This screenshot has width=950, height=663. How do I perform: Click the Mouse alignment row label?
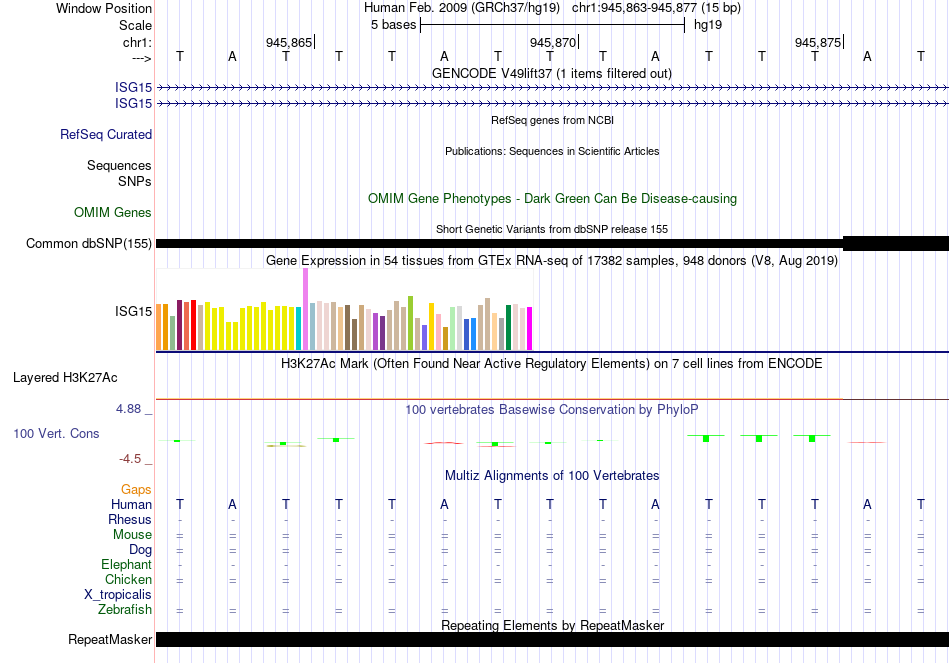[132, 535]
